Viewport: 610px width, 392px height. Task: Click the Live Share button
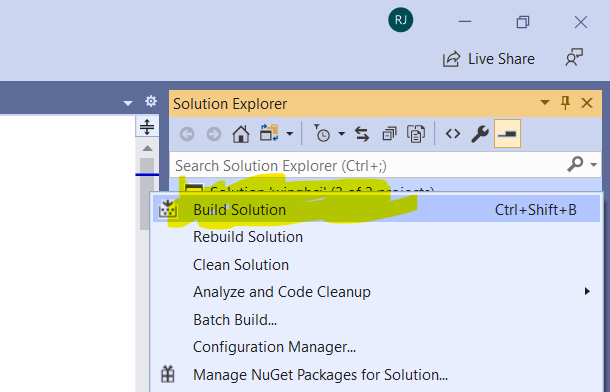(489, 59)
